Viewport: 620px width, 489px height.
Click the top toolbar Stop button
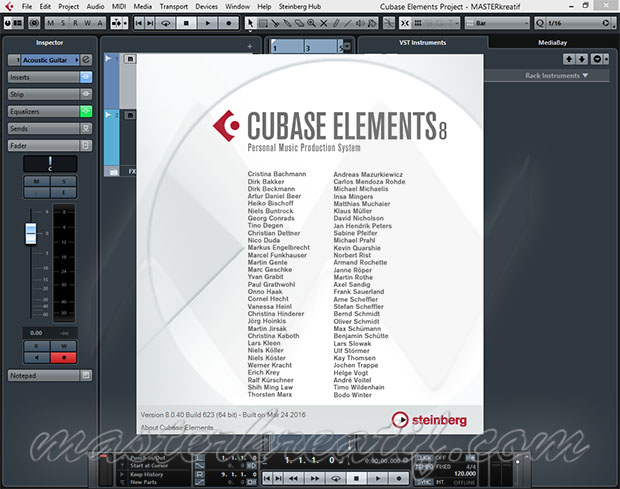click(186, 23)
